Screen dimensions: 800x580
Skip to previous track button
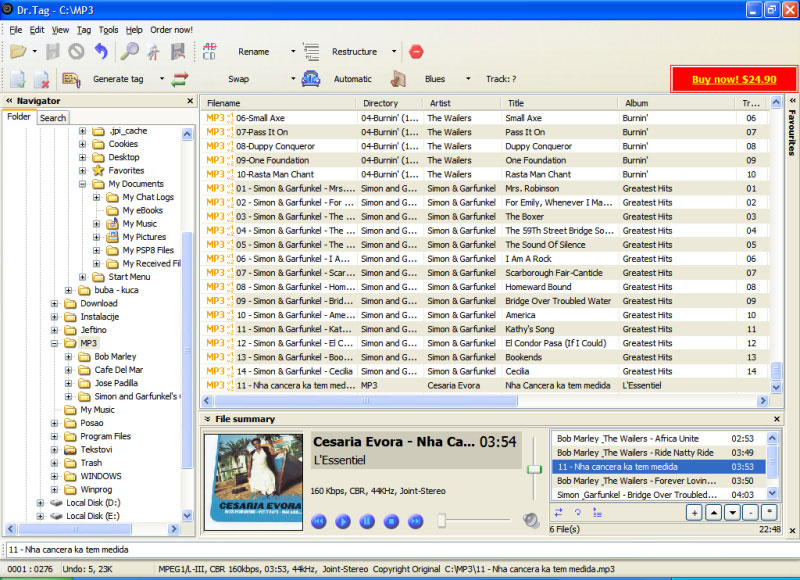pyautogui.click(x=319, y=521)
